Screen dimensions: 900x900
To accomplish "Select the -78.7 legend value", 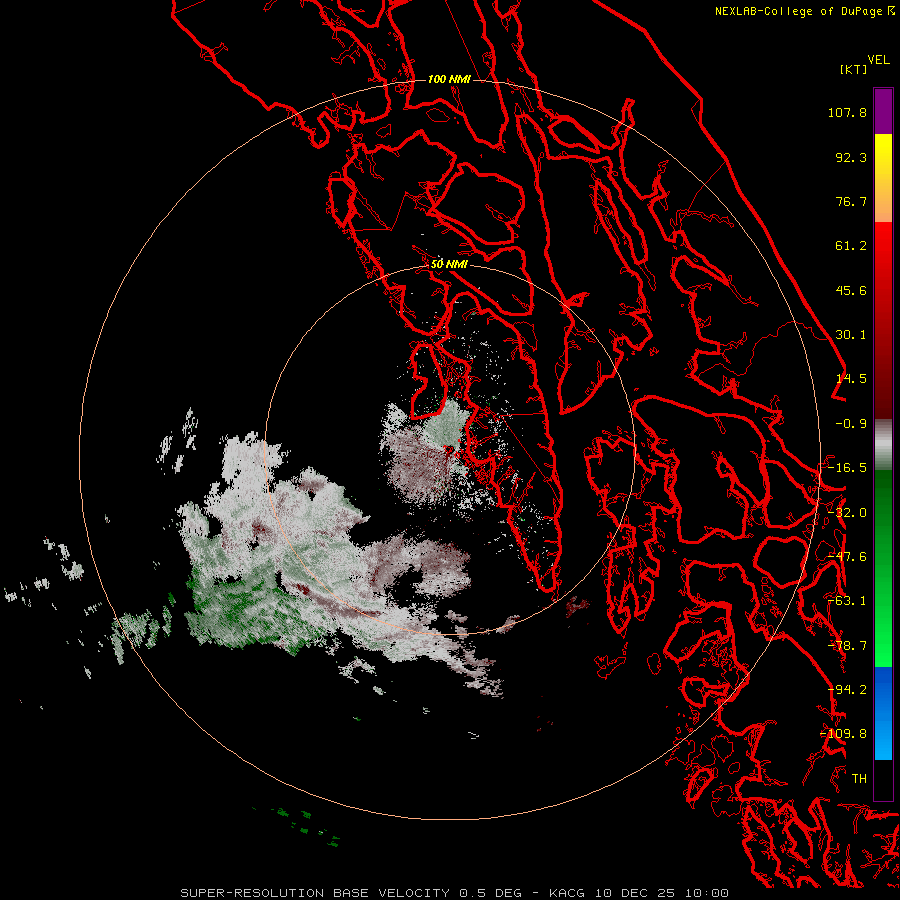I will (847, 646).
